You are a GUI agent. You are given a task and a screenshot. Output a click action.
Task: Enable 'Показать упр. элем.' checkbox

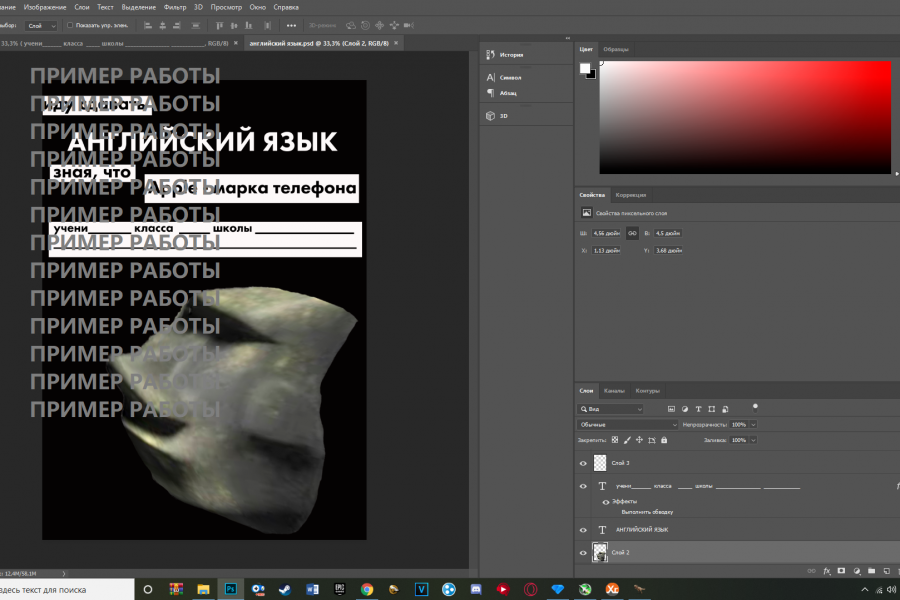click(70, 25)
